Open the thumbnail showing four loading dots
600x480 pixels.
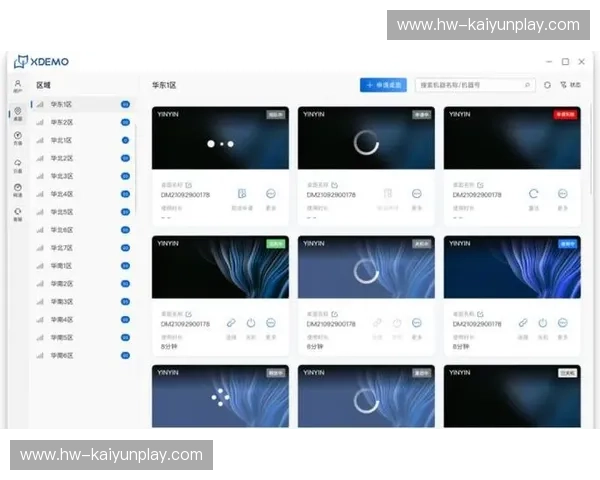[220, 396]
